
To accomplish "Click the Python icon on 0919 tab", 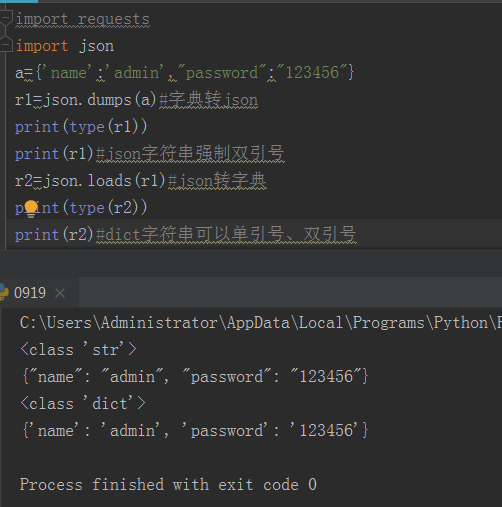I will (x=4, y=292).
